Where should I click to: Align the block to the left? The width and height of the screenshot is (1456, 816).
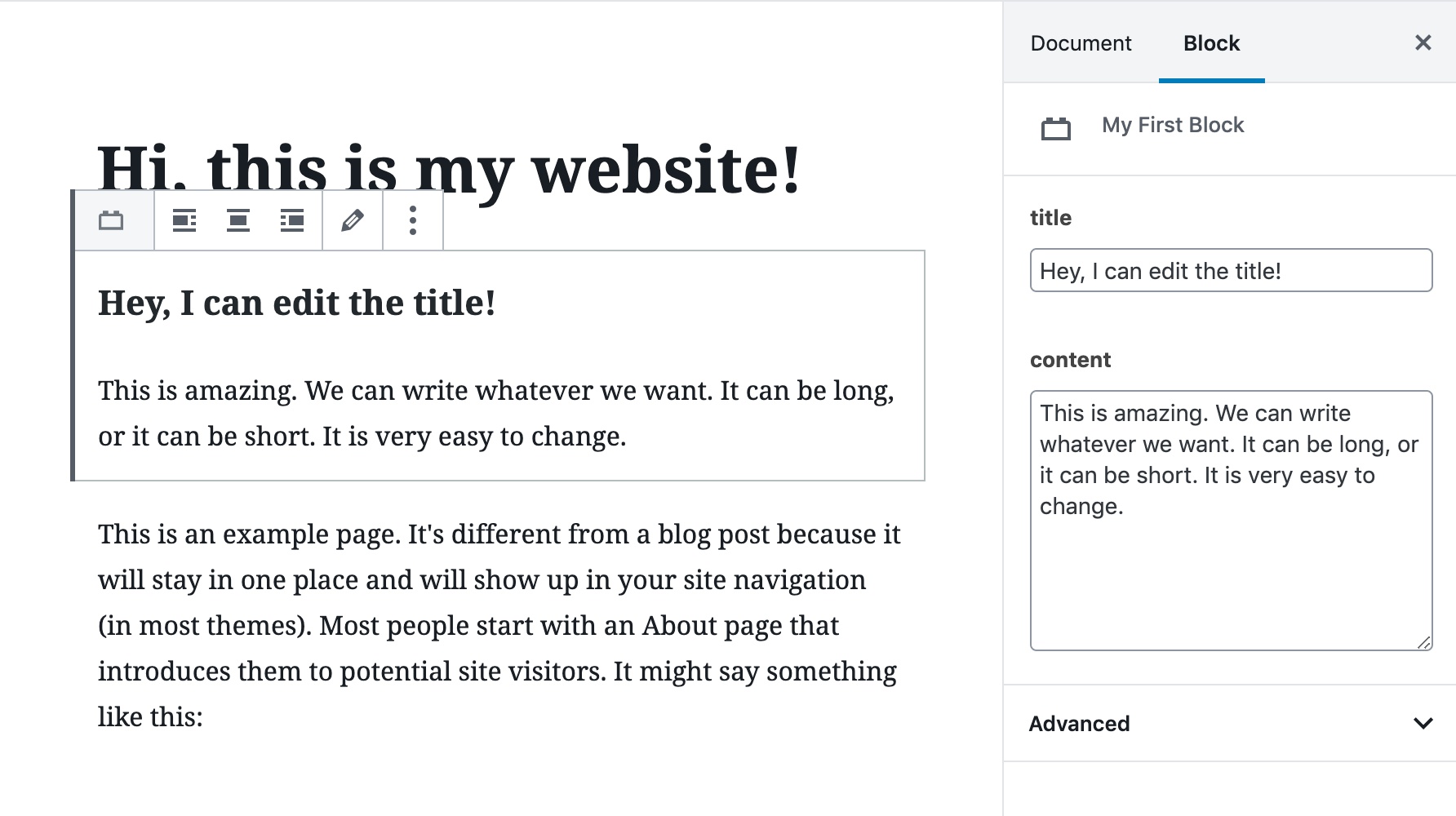coord(184,220)
